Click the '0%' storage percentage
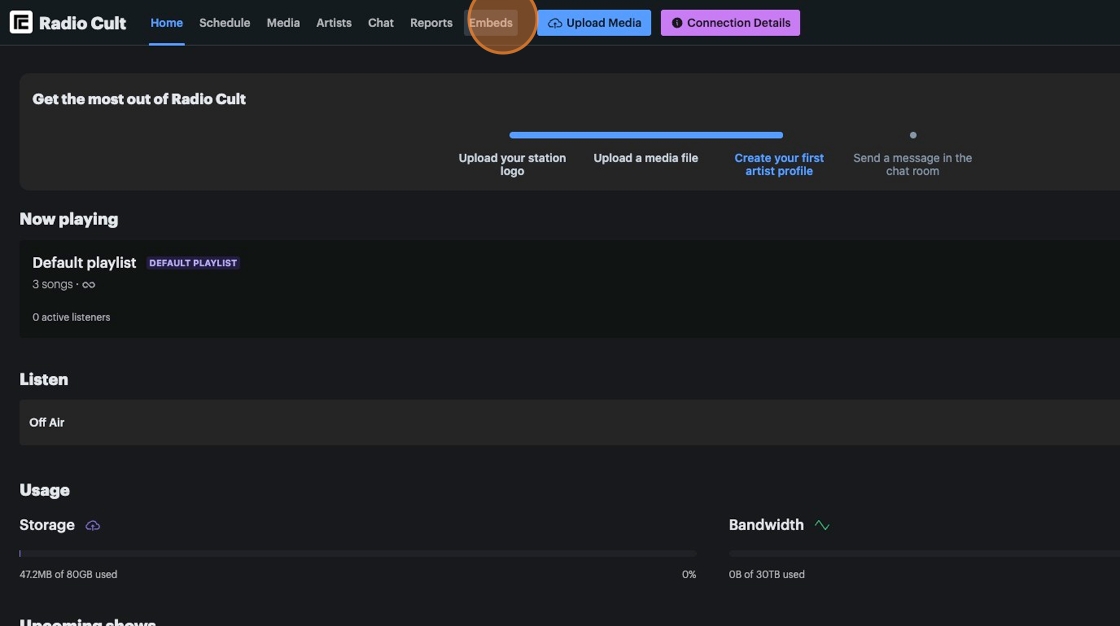 [689, 575]
